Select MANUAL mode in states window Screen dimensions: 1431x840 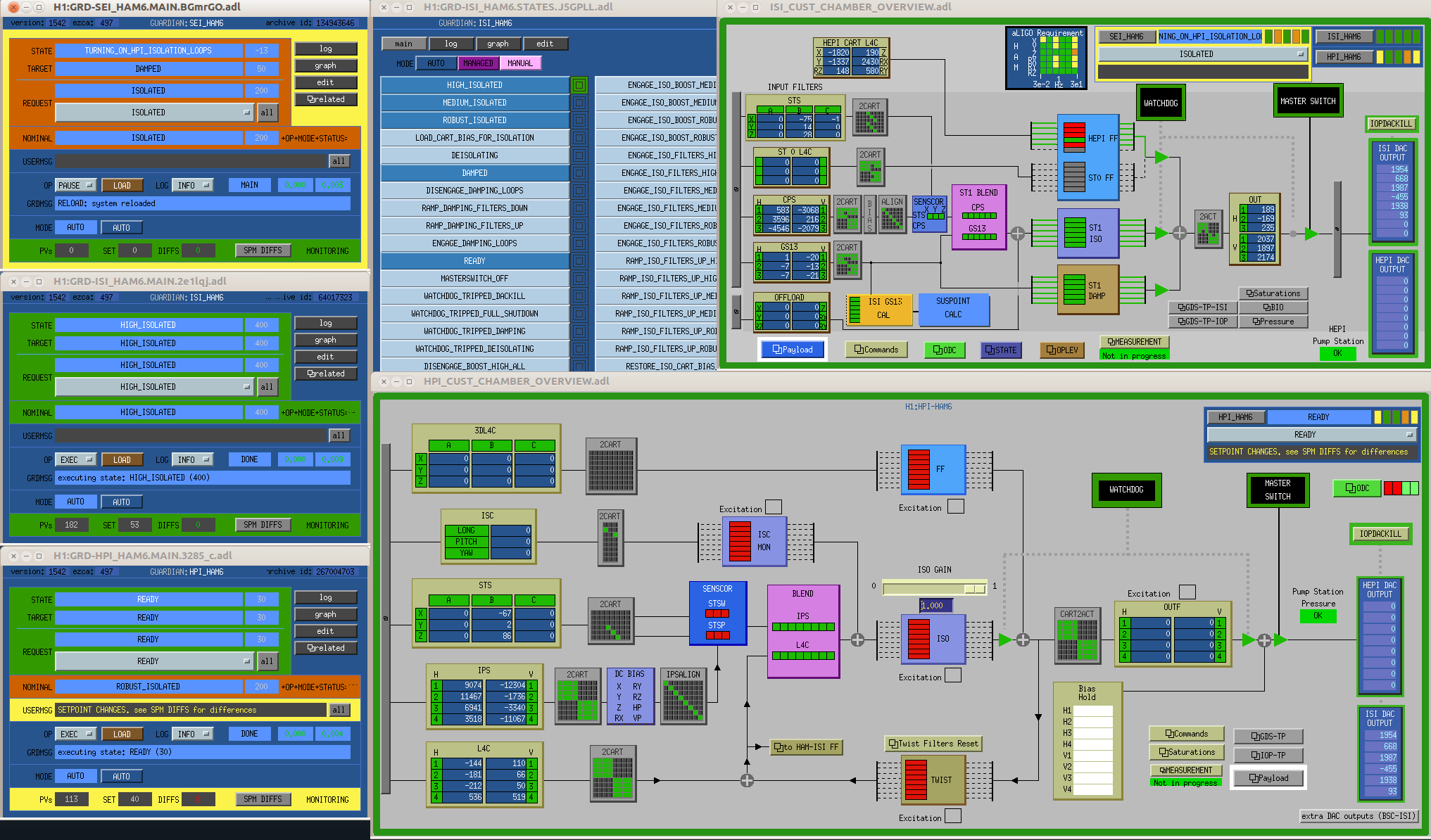pyautogui.click(x=520, y=63)
